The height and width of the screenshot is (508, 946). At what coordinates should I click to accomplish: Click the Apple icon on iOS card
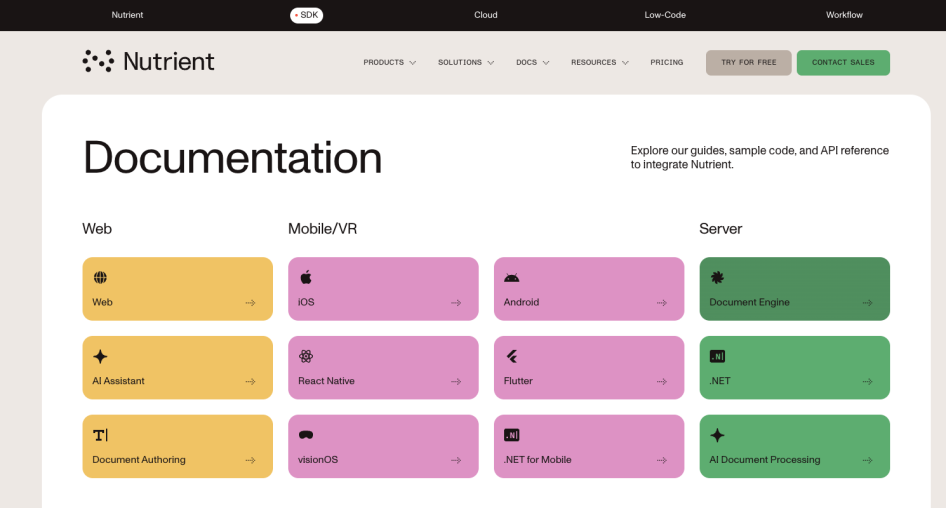tap(306, 278)
